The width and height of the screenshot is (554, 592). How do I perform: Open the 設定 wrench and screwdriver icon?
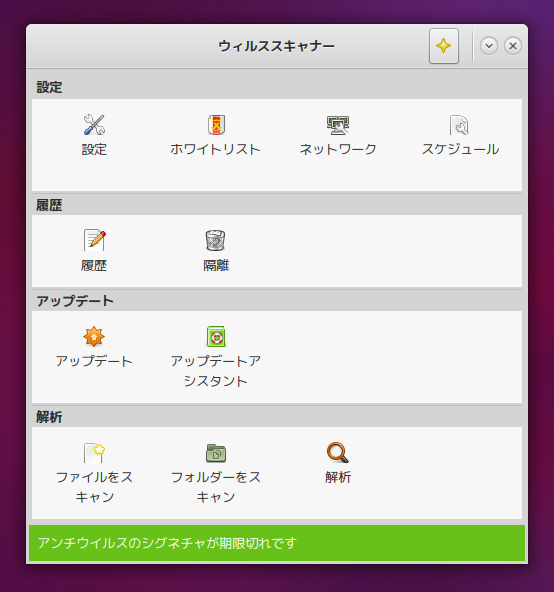[x=94, y=125]
